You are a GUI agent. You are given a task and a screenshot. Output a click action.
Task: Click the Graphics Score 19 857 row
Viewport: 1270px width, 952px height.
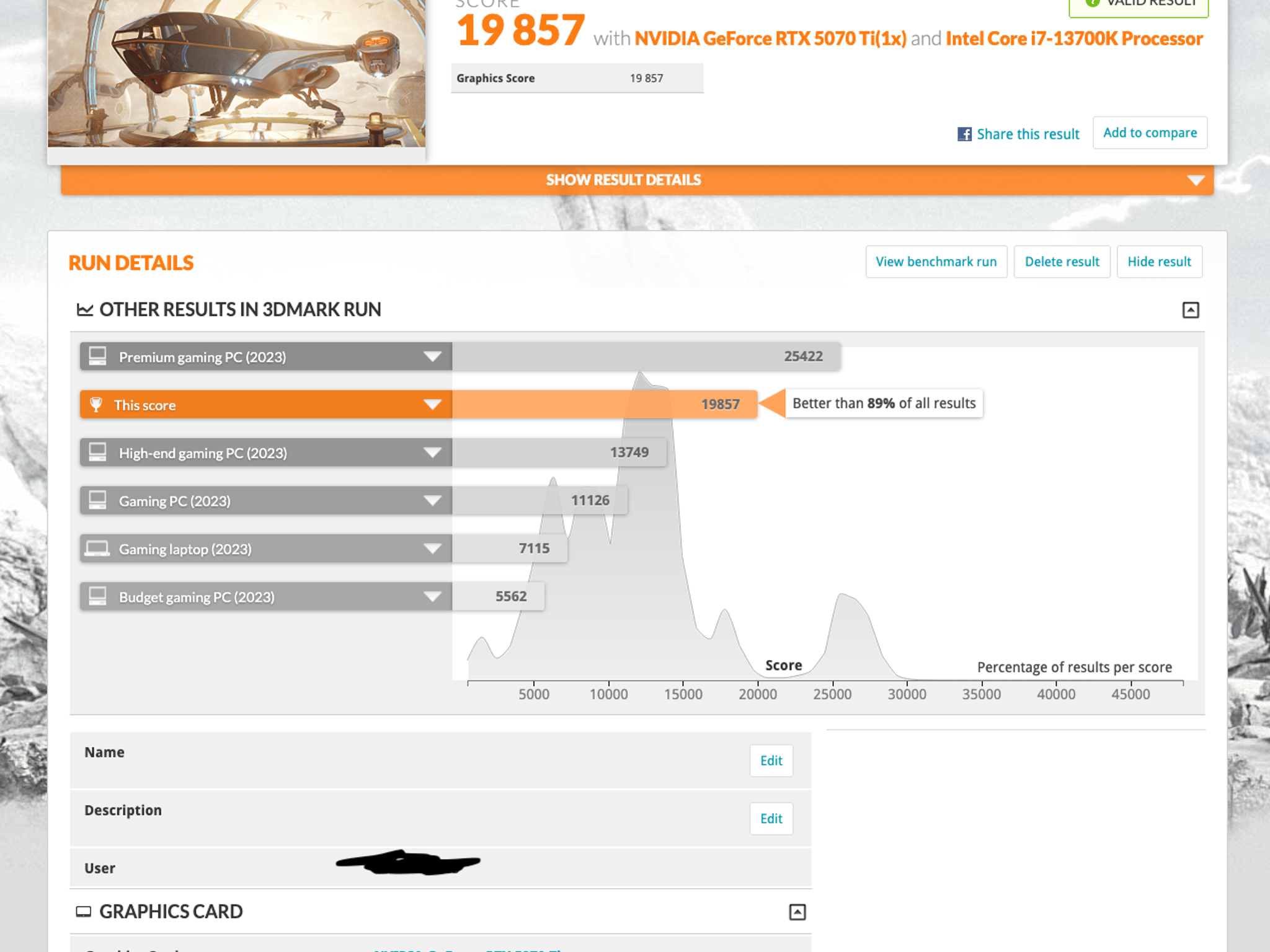pyautogui.click(x=577, y=78)
